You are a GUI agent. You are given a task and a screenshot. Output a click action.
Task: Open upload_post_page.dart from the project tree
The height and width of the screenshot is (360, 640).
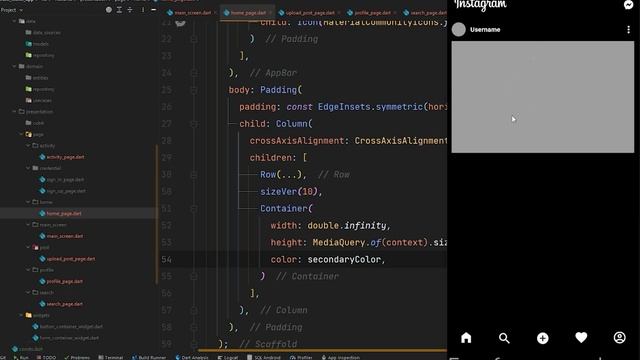pos(67,258)
